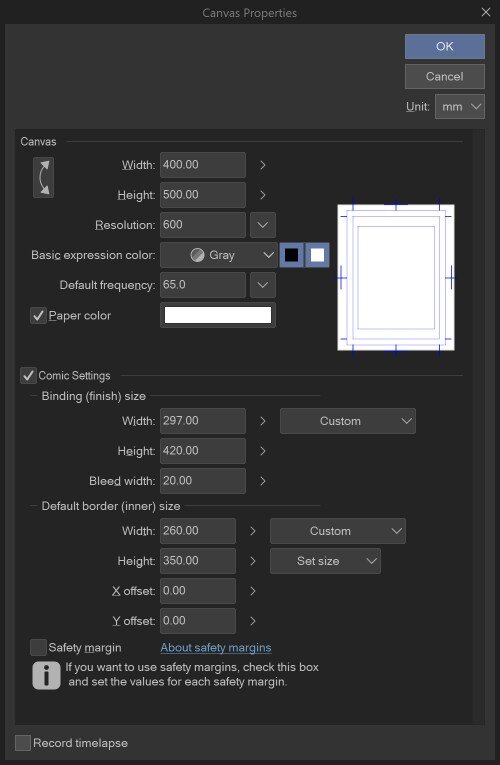
Task: Confirm with the OK button
Action: [x=445, y=46]
